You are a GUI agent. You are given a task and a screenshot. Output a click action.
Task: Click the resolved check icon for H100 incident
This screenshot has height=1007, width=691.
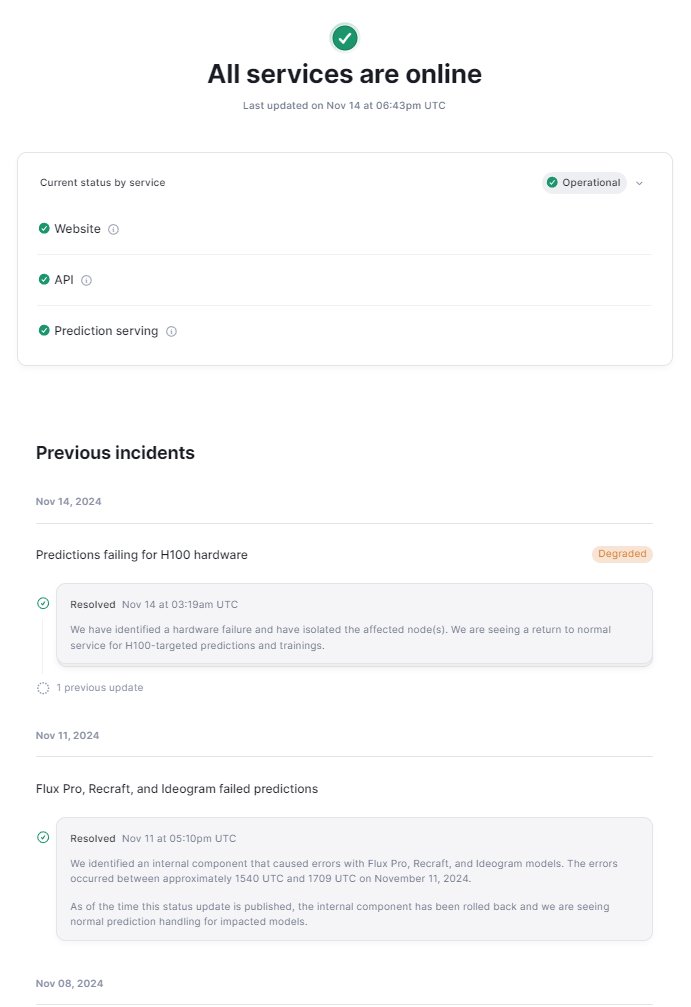click(x=43, y=603)
